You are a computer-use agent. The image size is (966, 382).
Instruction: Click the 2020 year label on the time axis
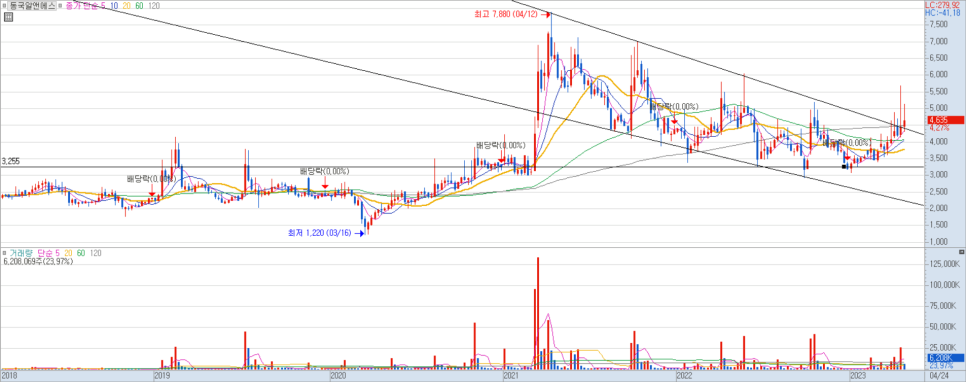click(x=338, y=375)
